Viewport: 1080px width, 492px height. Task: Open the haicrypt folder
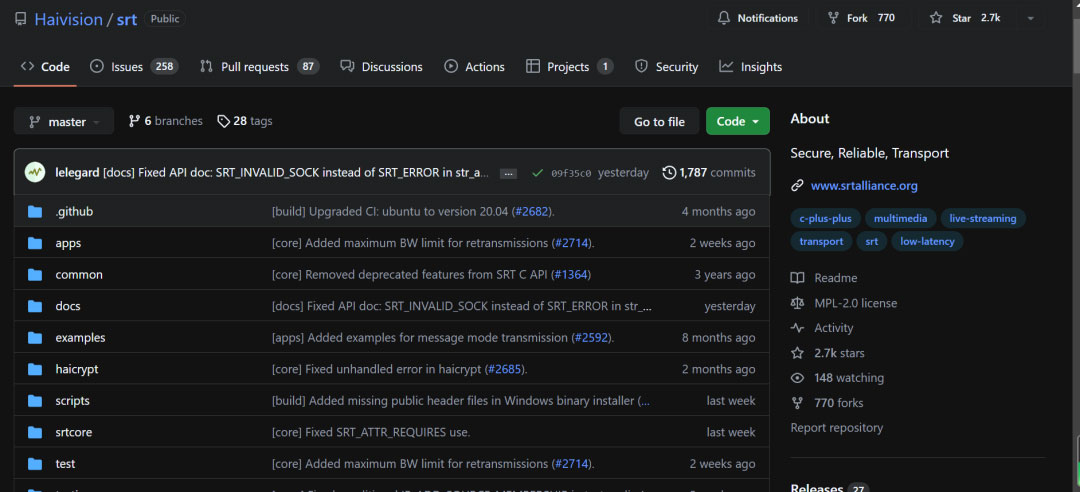(77, 369)
